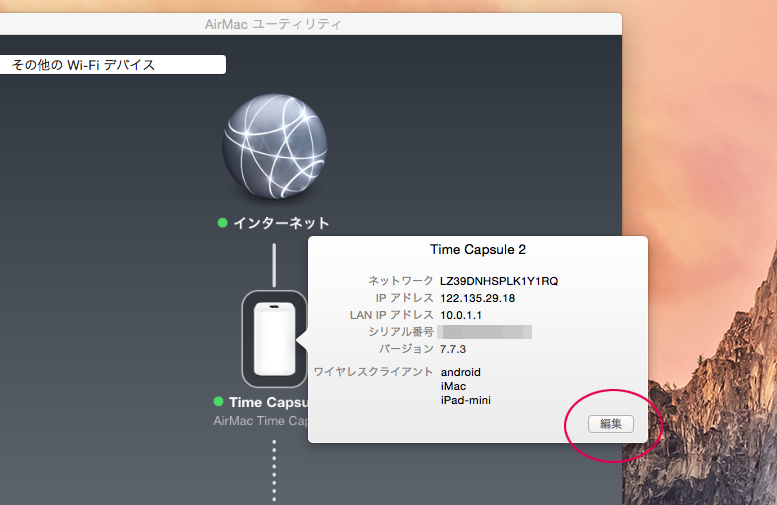Click the Internet globe icon
Viewport: 777px width, 505px height.
[x=275, y=147]
